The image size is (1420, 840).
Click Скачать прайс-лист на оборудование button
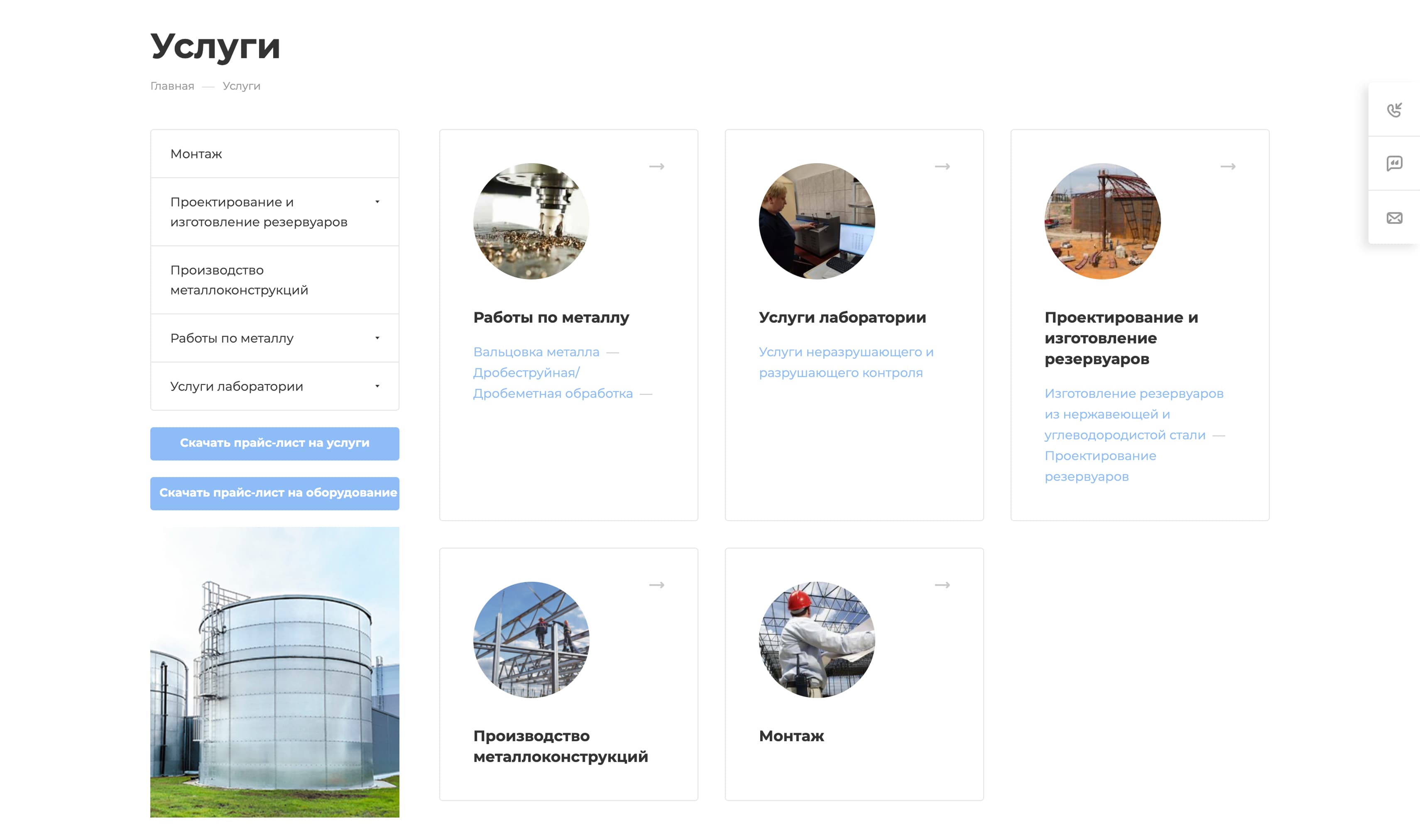coord(274,493)
